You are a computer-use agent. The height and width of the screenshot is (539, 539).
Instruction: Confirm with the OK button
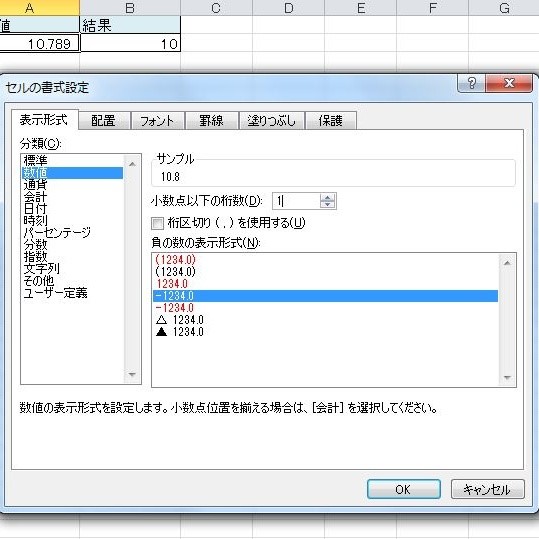click(x=404, y=489)
